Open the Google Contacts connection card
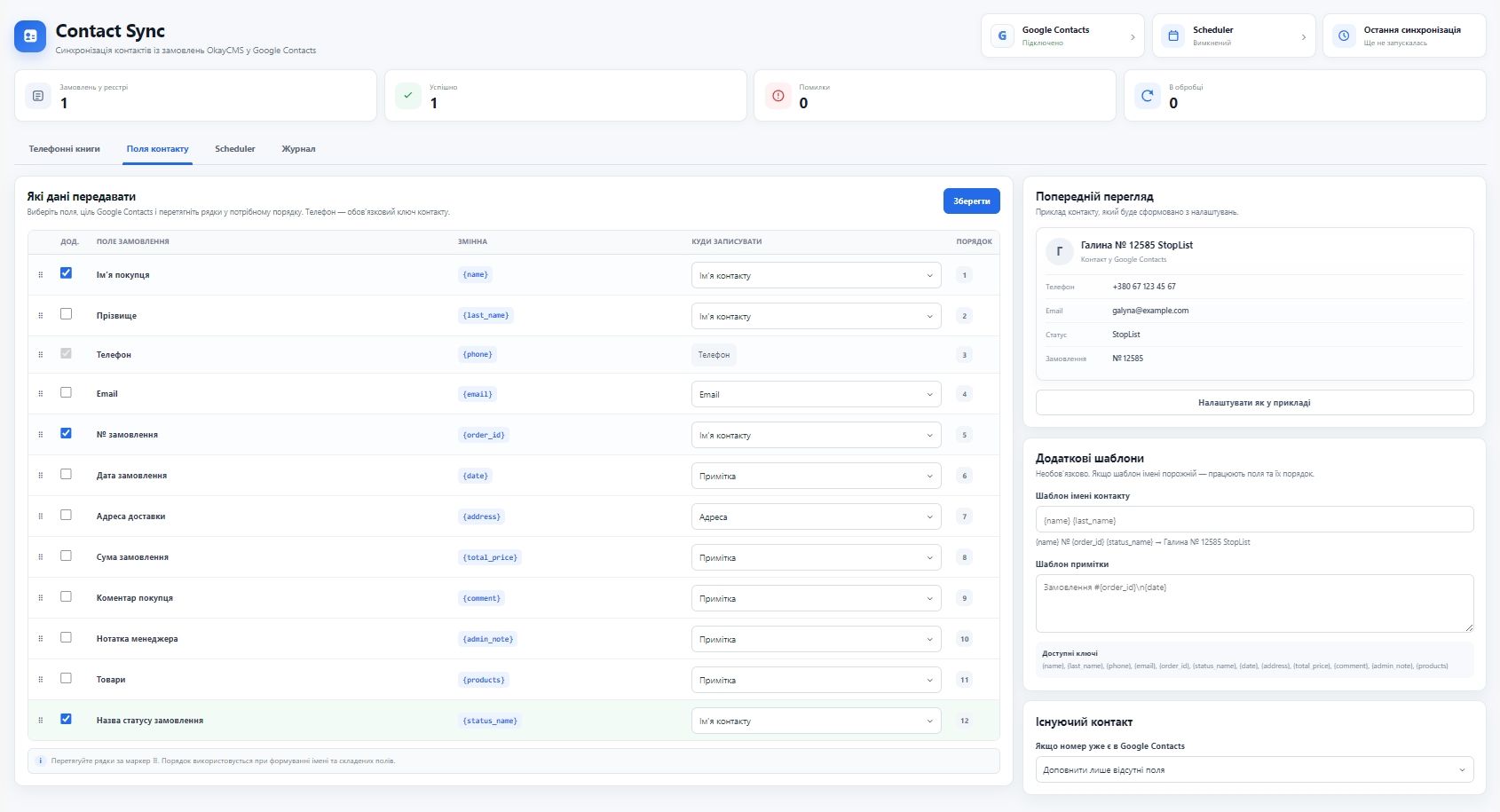Screen dimensions: 1500x812 (1062, 36)
